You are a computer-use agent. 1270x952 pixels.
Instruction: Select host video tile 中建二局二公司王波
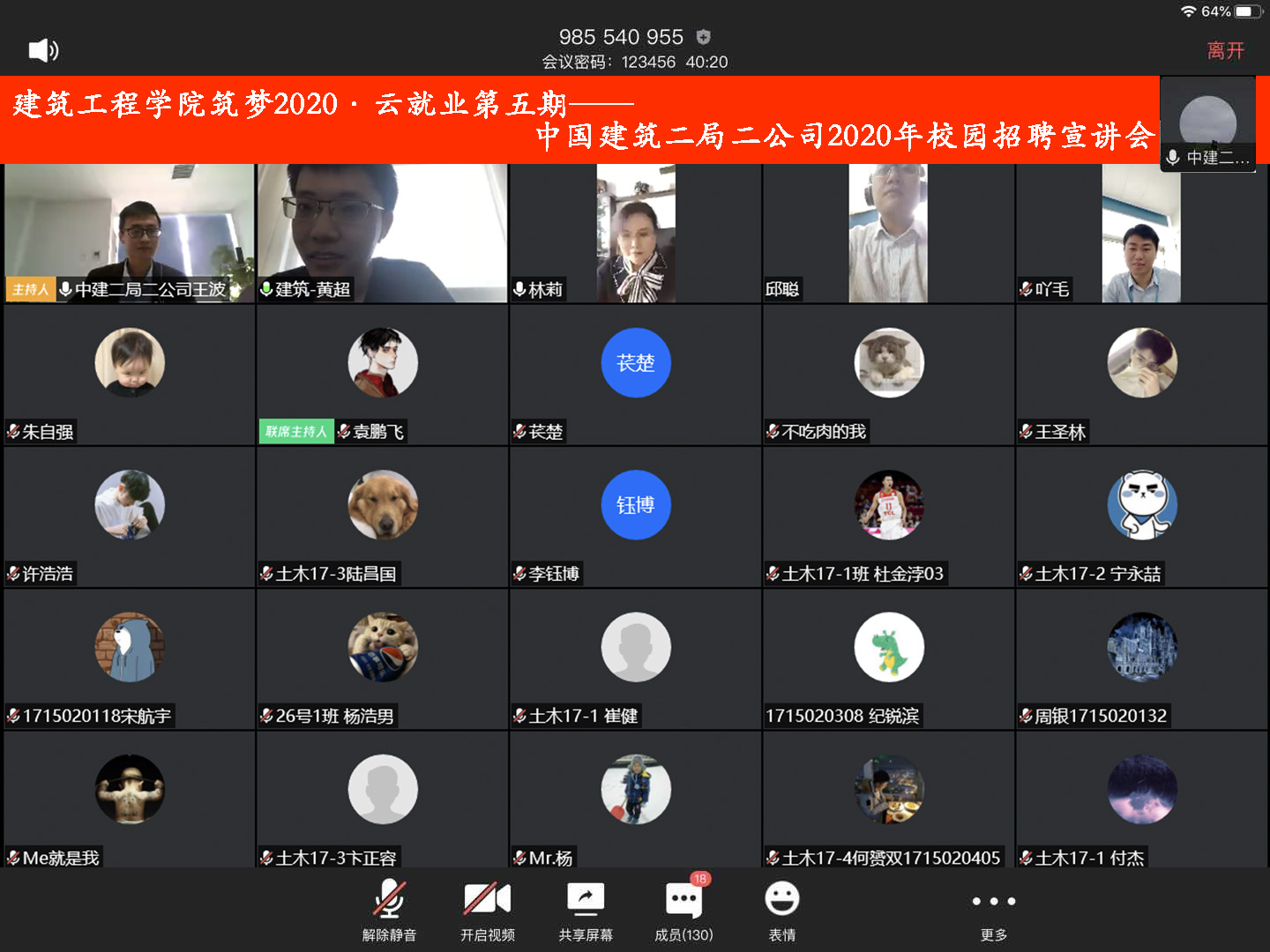(x=130, y=234)
